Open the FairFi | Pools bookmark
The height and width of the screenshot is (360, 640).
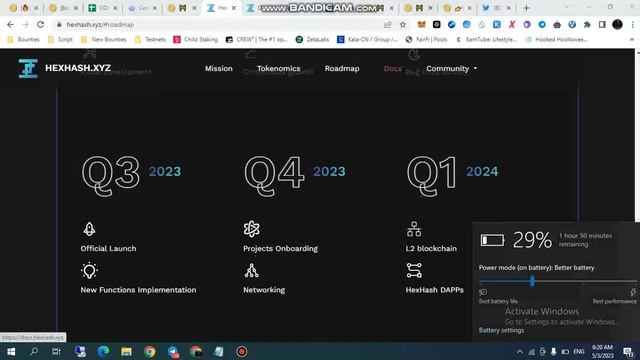[426, 40]
